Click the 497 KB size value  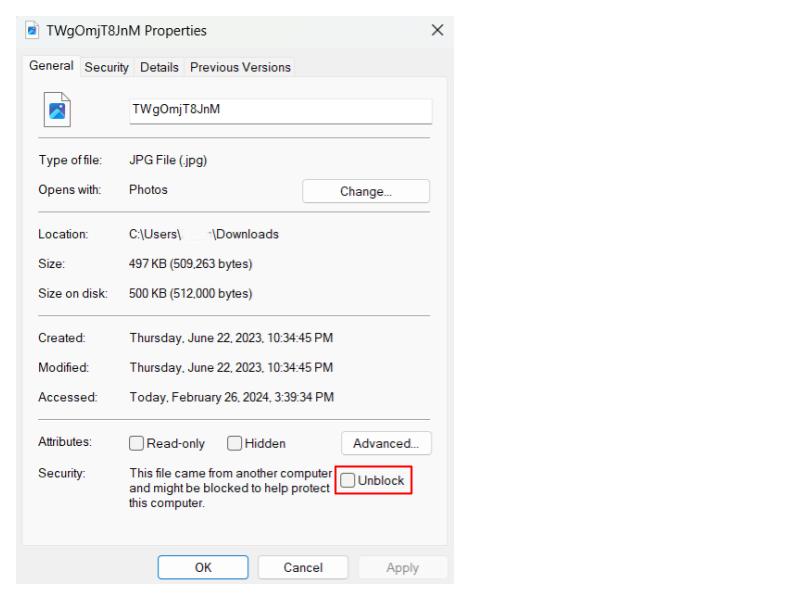coord(190,264)
